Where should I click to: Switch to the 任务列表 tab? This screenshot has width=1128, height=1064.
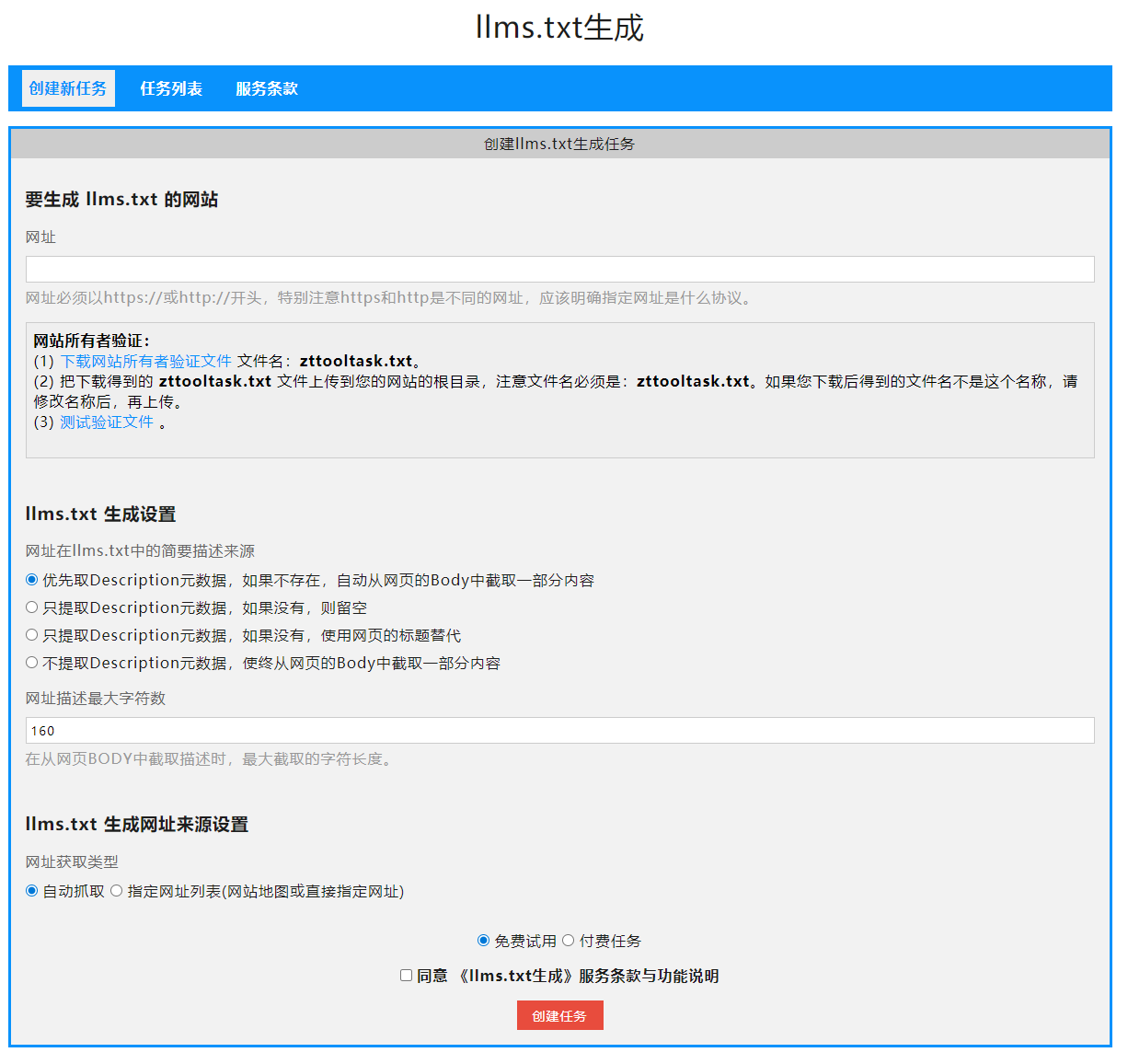tap(171, 88)
